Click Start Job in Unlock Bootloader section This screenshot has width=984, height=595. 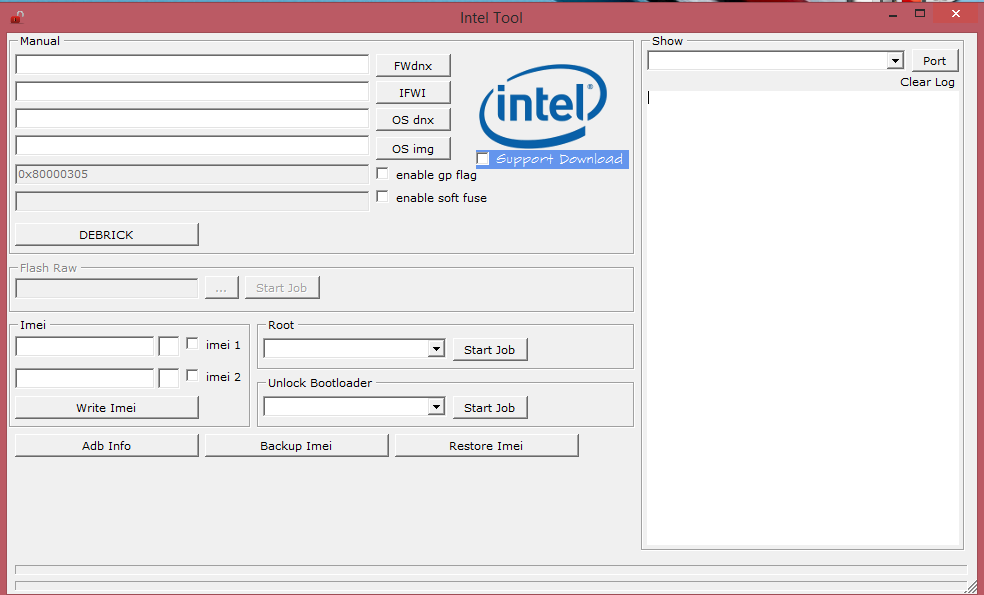(490, 407)
